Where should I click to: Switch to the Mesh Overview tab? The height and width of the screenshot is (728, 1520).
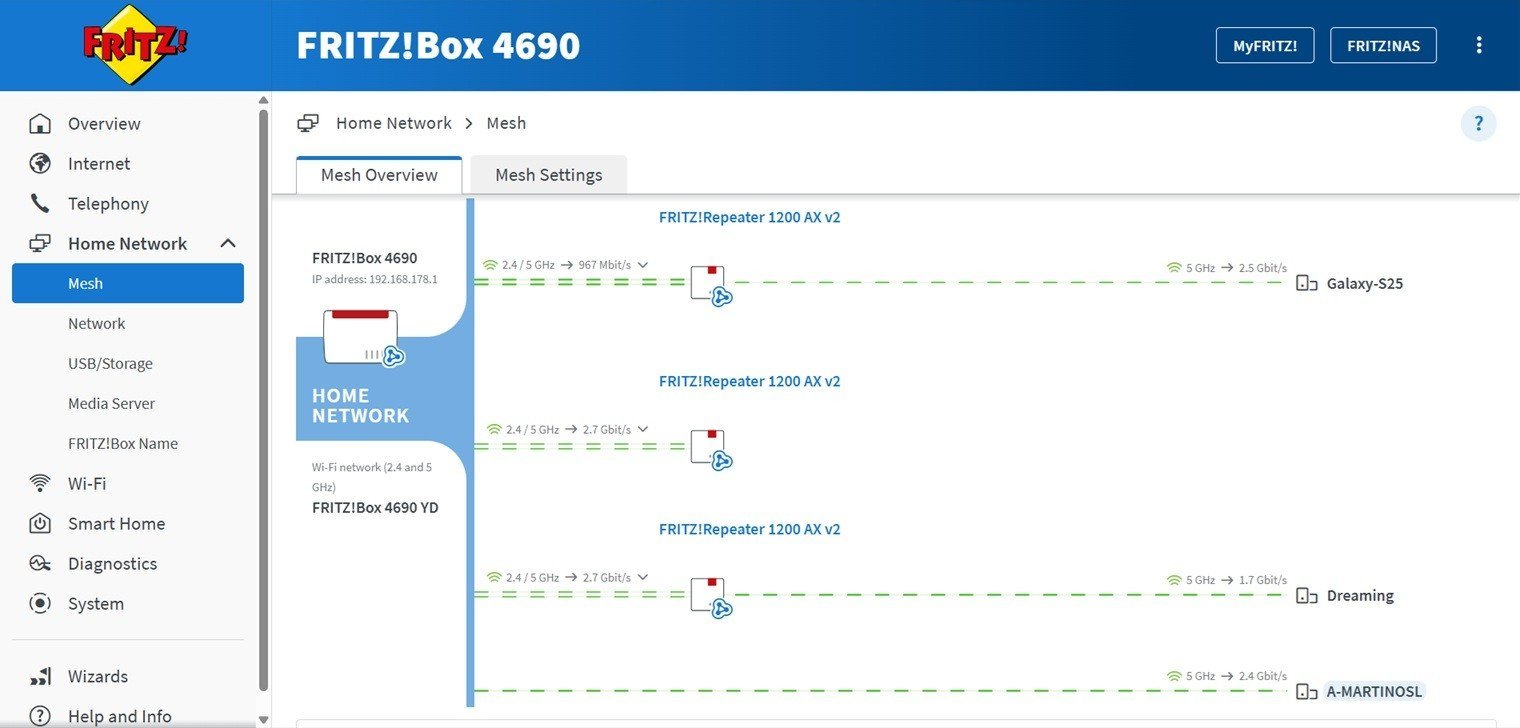pyautogui.click(x=379, y=175)
